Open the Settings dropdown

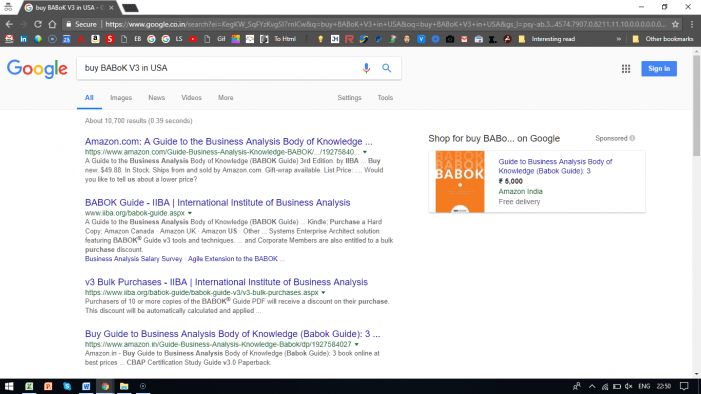tap(349, 97)
